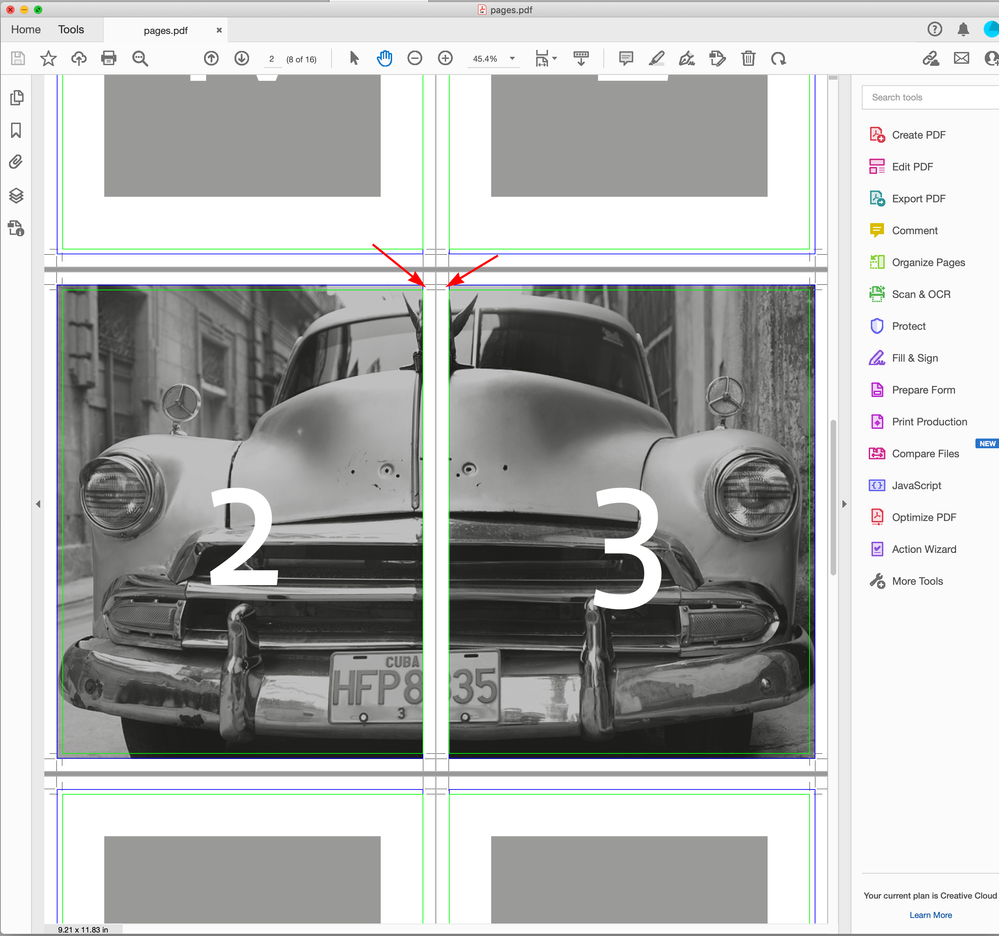Open the find text magnifier tool
The width and height of the screenshot is (999, 936).
(140, 59)
